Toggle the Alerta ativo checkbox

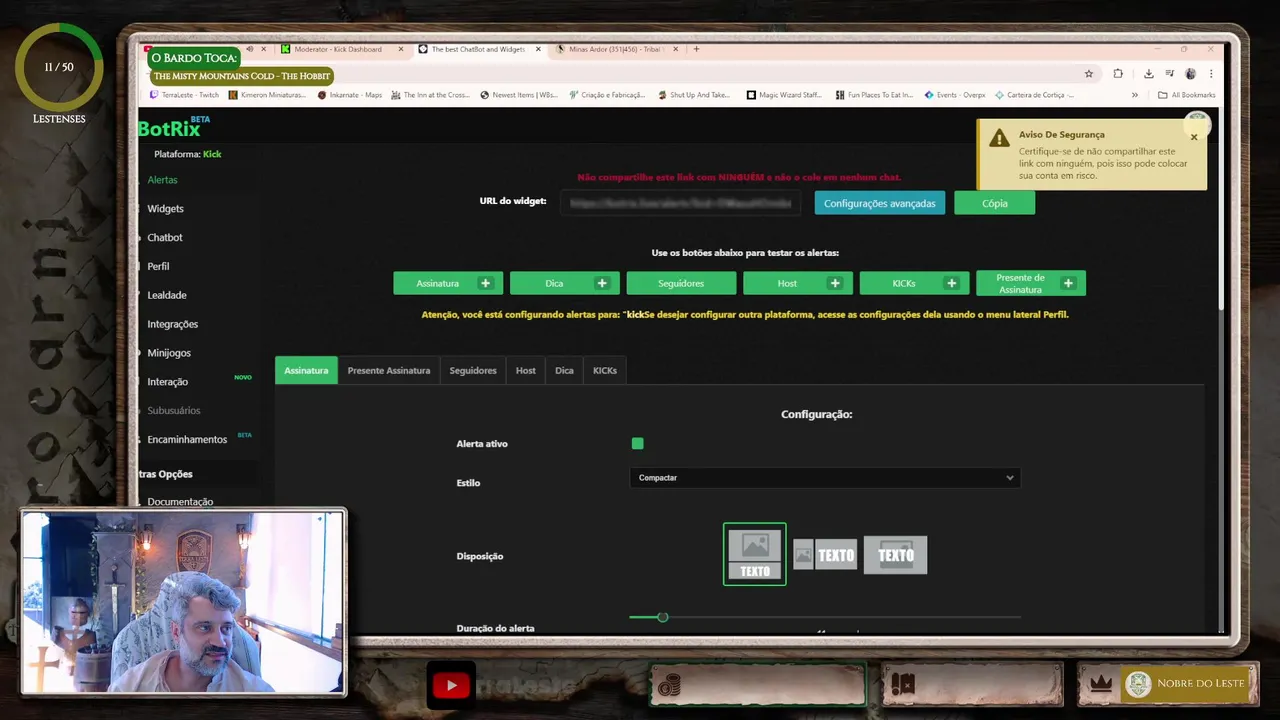click(637, 443)
